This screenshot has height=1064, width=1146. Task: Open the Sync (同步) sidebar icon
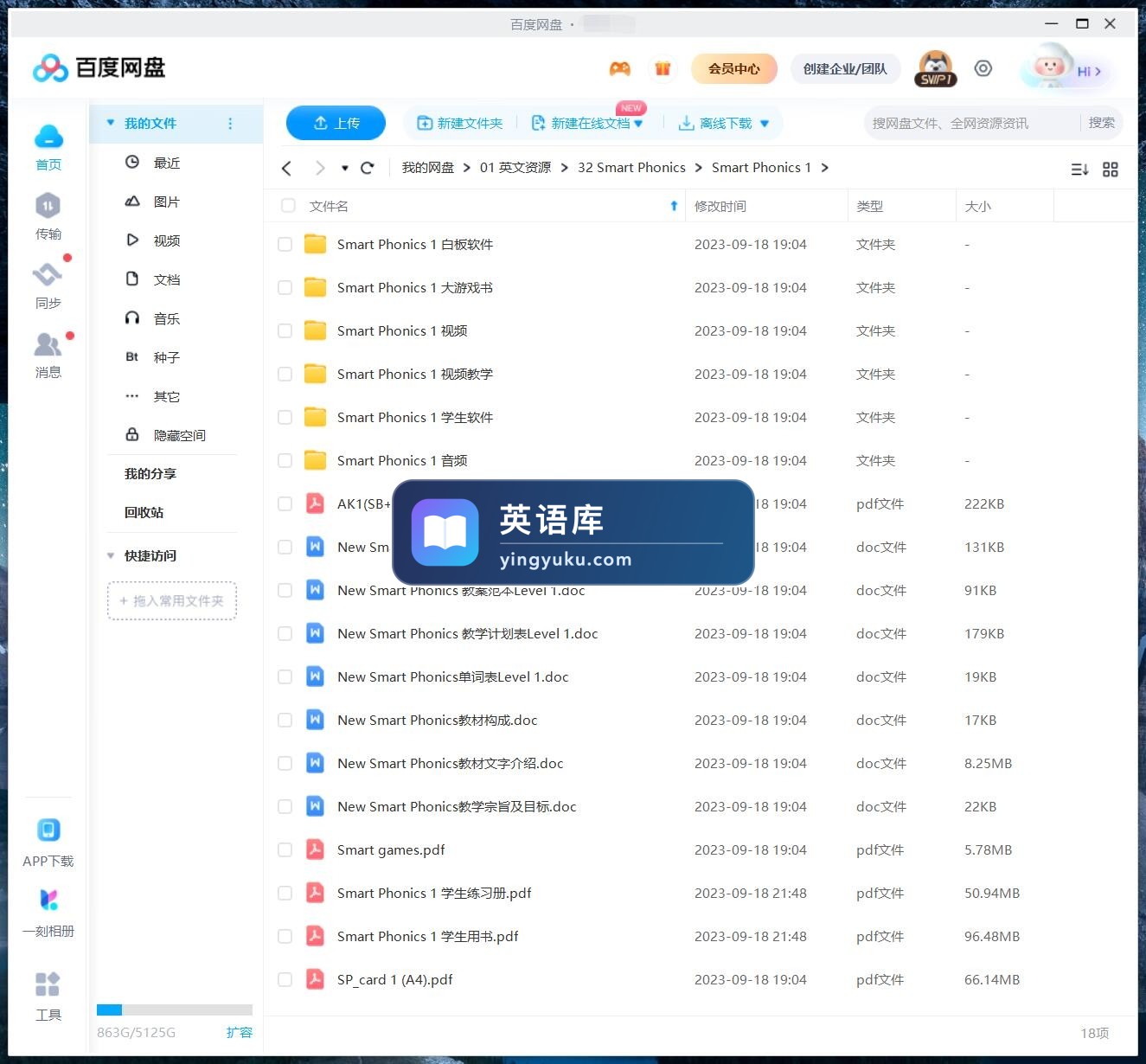pyautogui.click(x=48, y=275)
